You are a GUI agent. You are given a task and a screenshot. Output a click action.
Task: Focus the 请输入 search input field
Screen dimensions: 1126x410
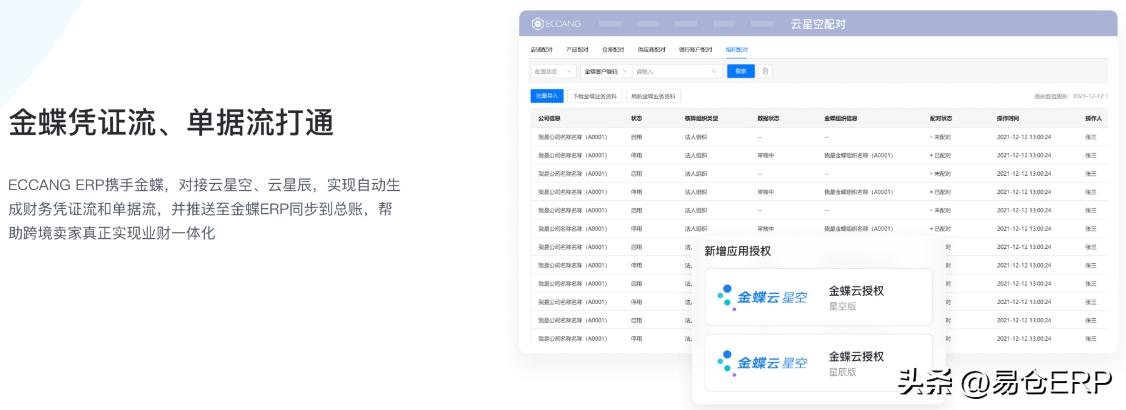pyautogui.click(x=677, y=71)
